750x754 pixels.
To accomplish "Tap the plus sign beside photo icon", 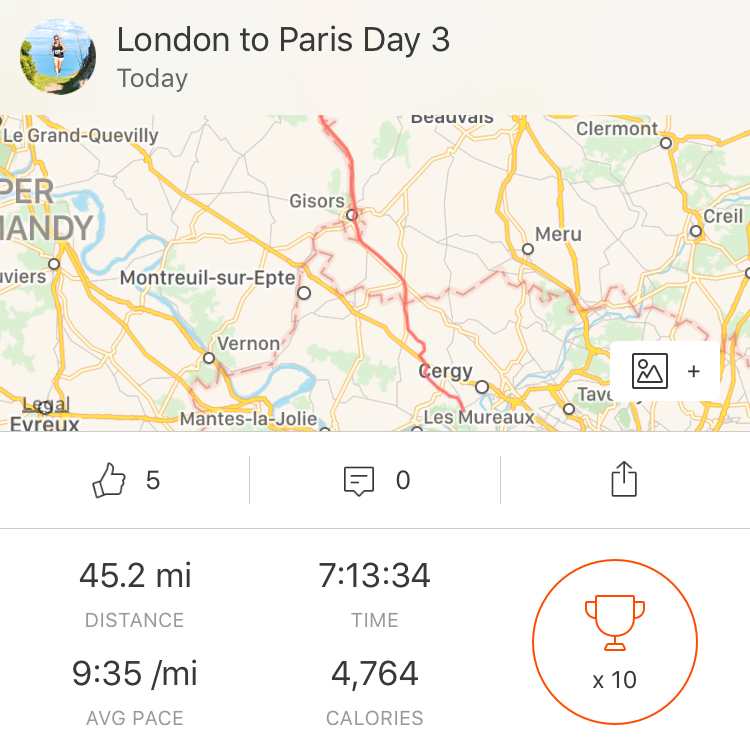I will pyautogui.click(x=693, y=371).
